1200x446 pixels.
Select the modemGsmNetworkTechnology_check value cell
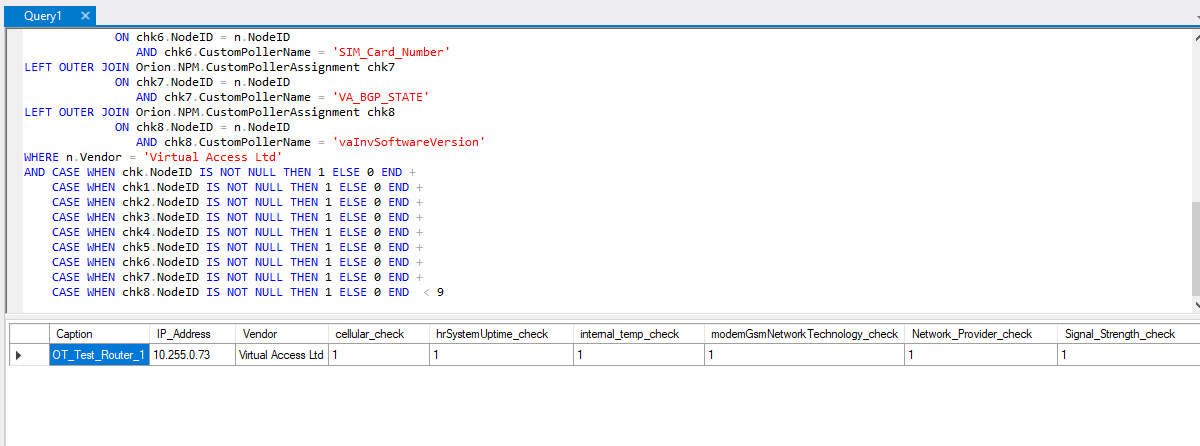pyautogui.click(x=804, y=354)
